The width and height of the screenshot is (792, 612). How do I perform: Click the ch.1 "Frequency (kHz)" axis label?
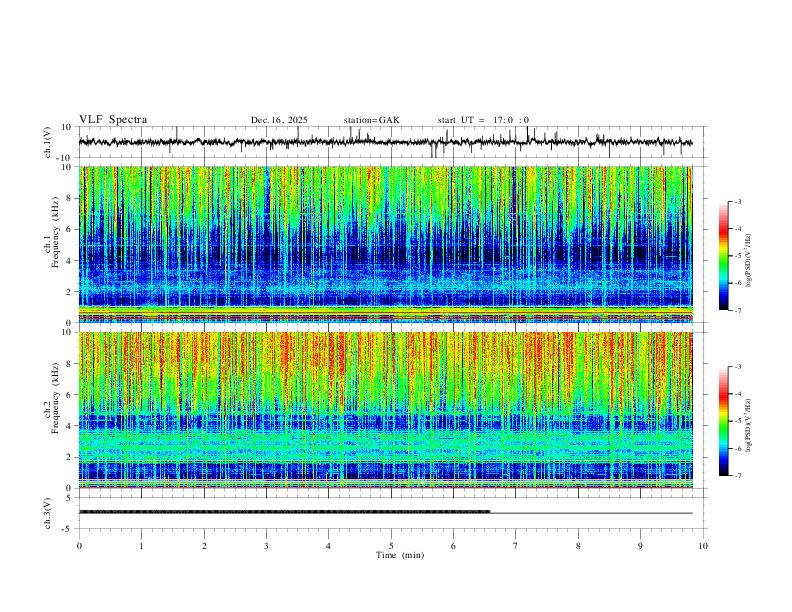(x=55, y=230)
